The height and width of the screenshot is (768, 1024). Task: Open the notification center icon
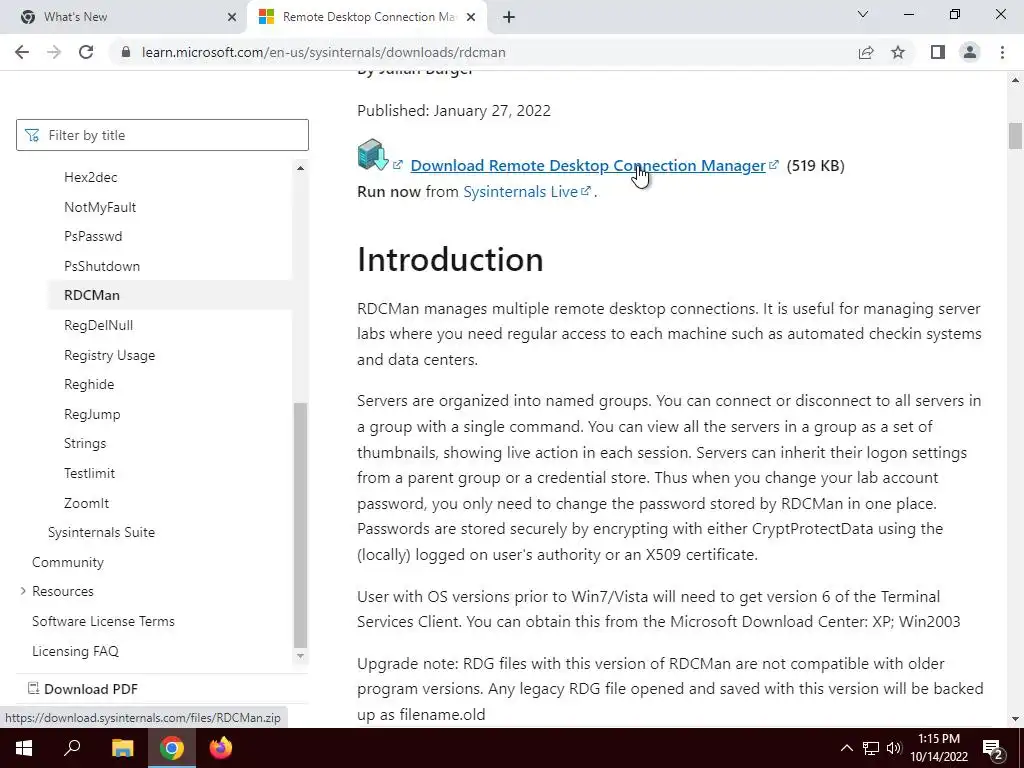click(x=993, y=749)
